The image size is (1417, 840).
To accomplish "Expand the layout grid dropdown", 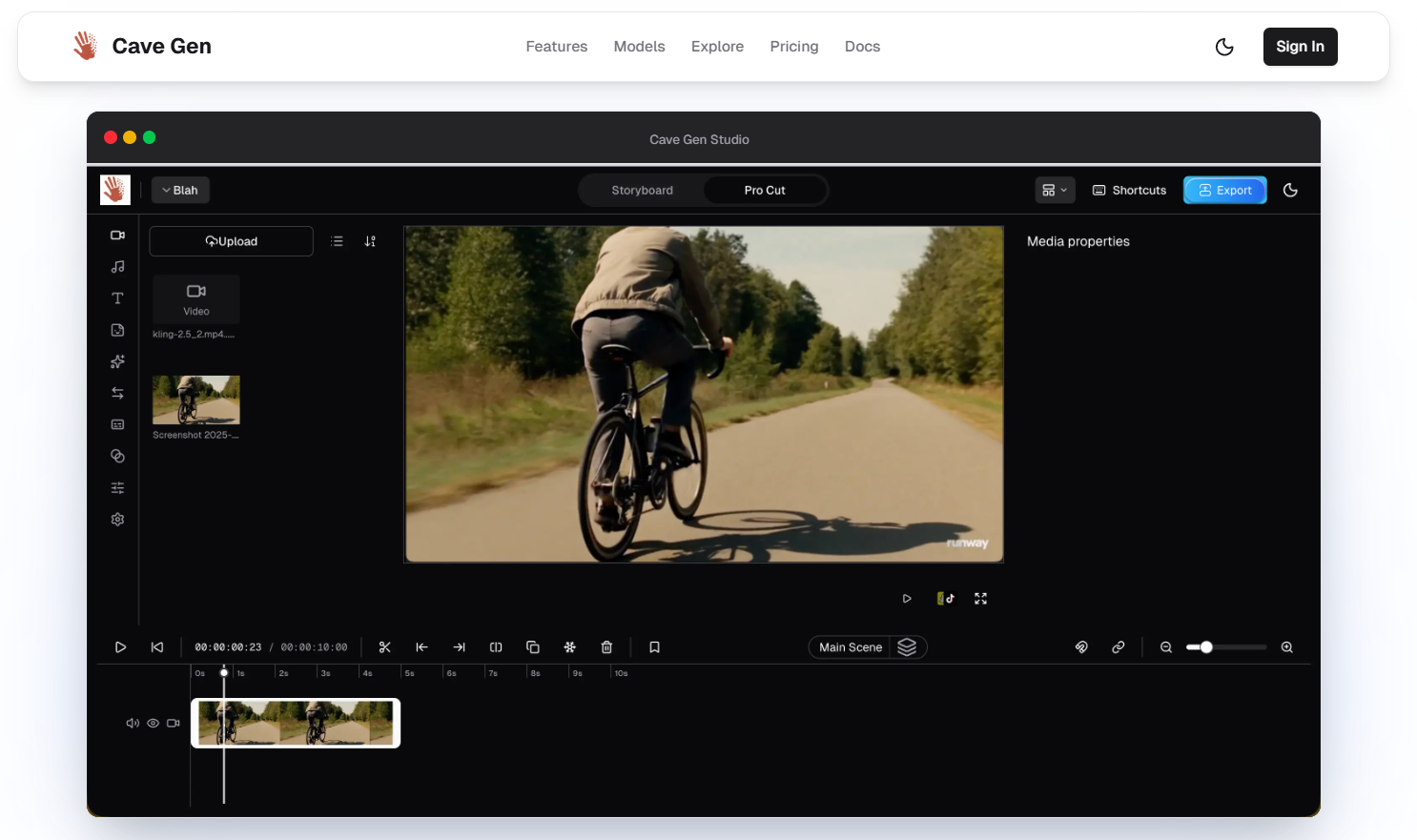I will point(1055,191).
